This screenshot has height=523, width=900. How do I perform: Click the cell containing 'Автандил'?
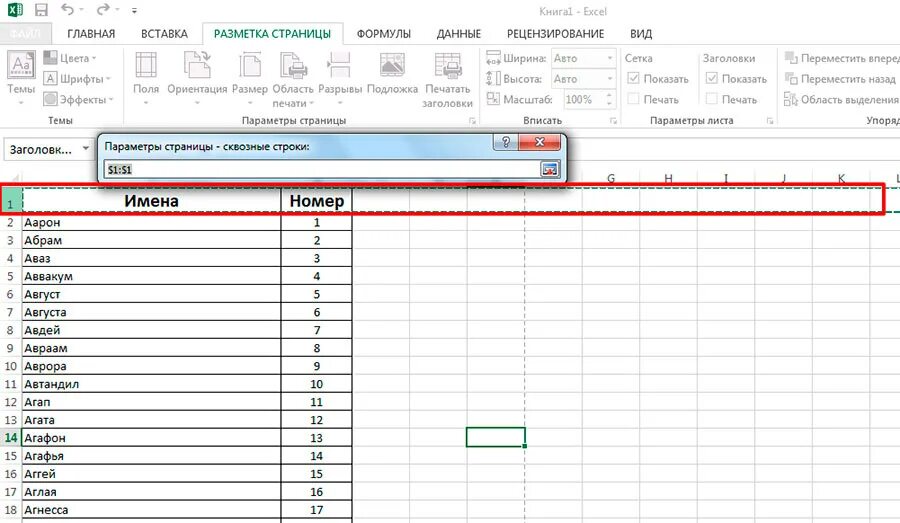[152, 383]
